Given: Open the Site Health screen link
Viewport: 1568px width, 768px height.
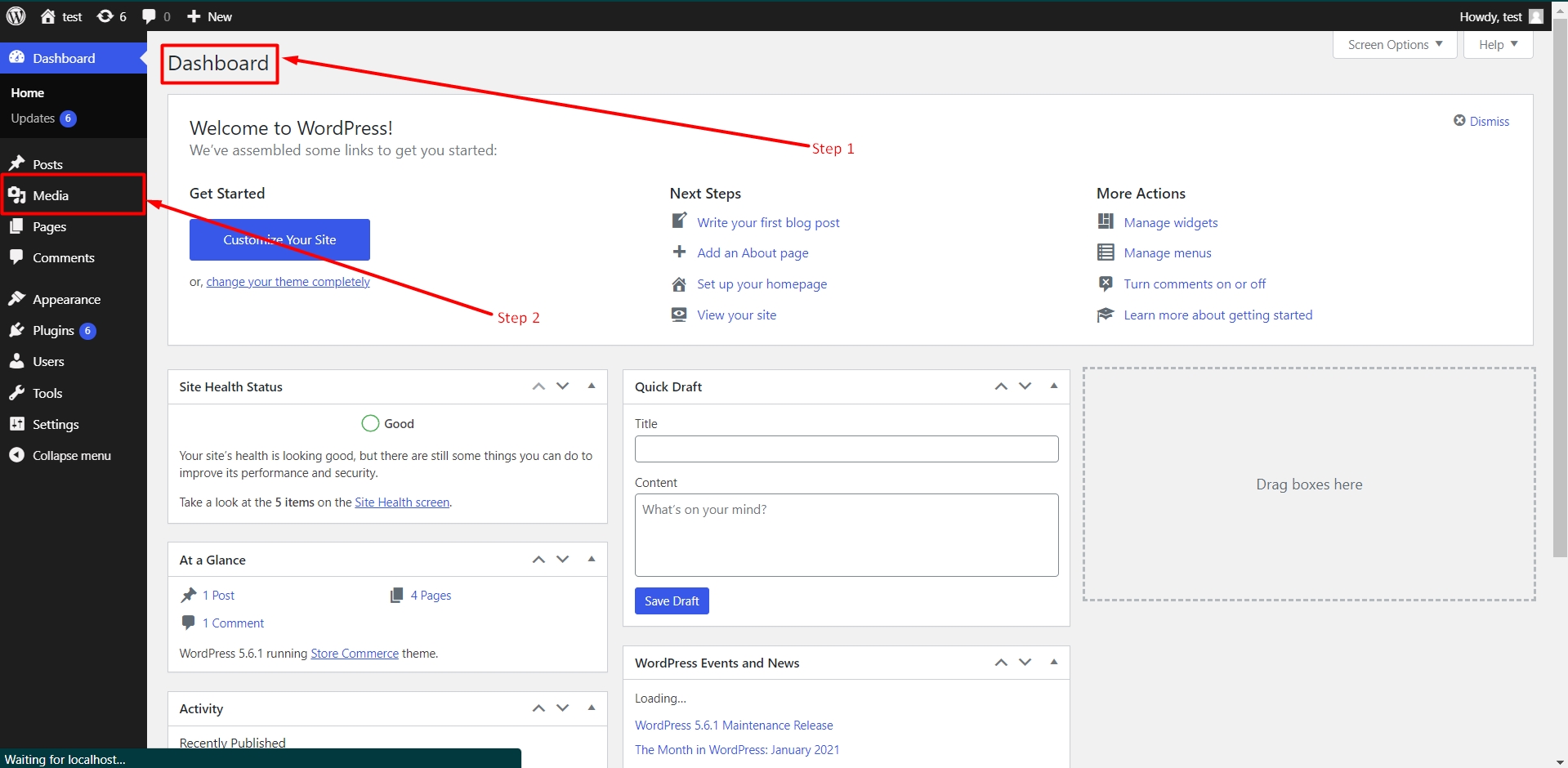Looking at the screenshot, I should click(x=402, y=502).
